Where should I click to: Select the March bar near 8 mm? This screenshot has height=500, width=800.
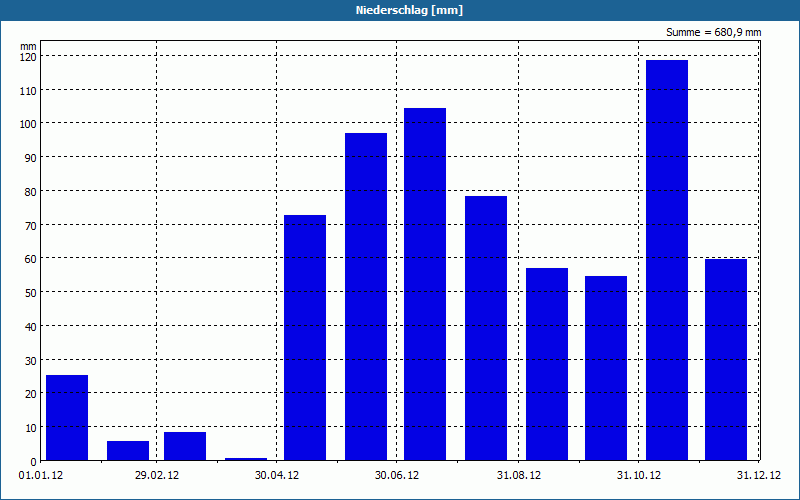click(185, 446)
